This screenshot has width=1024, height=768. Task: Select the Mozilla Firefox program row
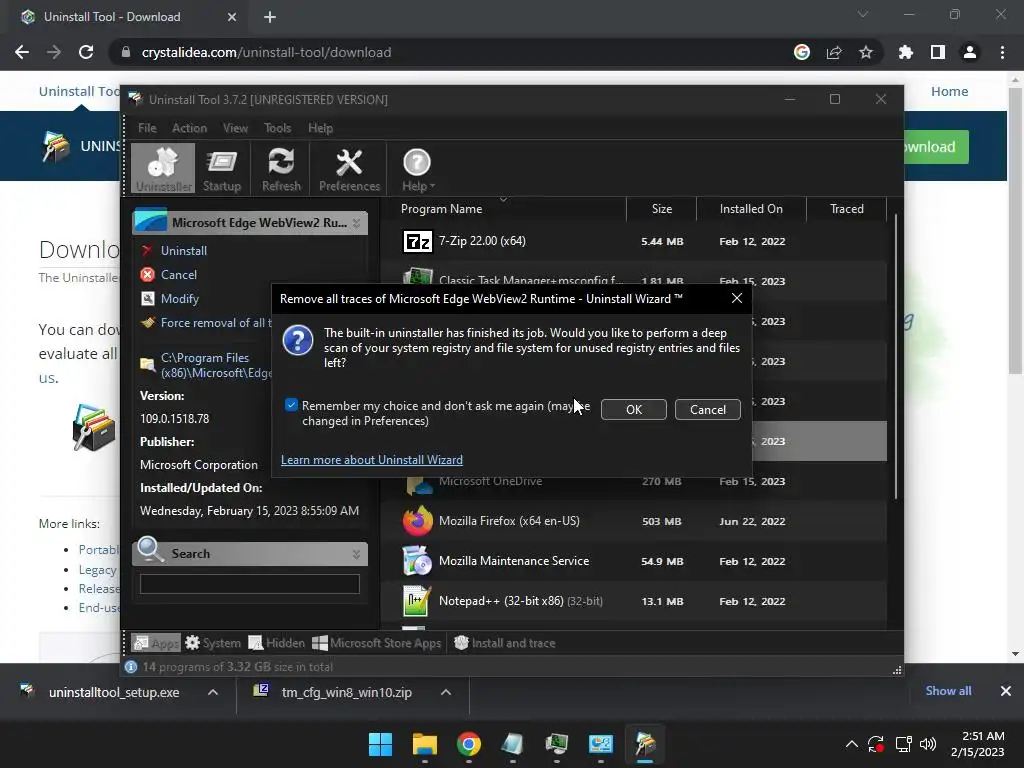coord(633,521)
